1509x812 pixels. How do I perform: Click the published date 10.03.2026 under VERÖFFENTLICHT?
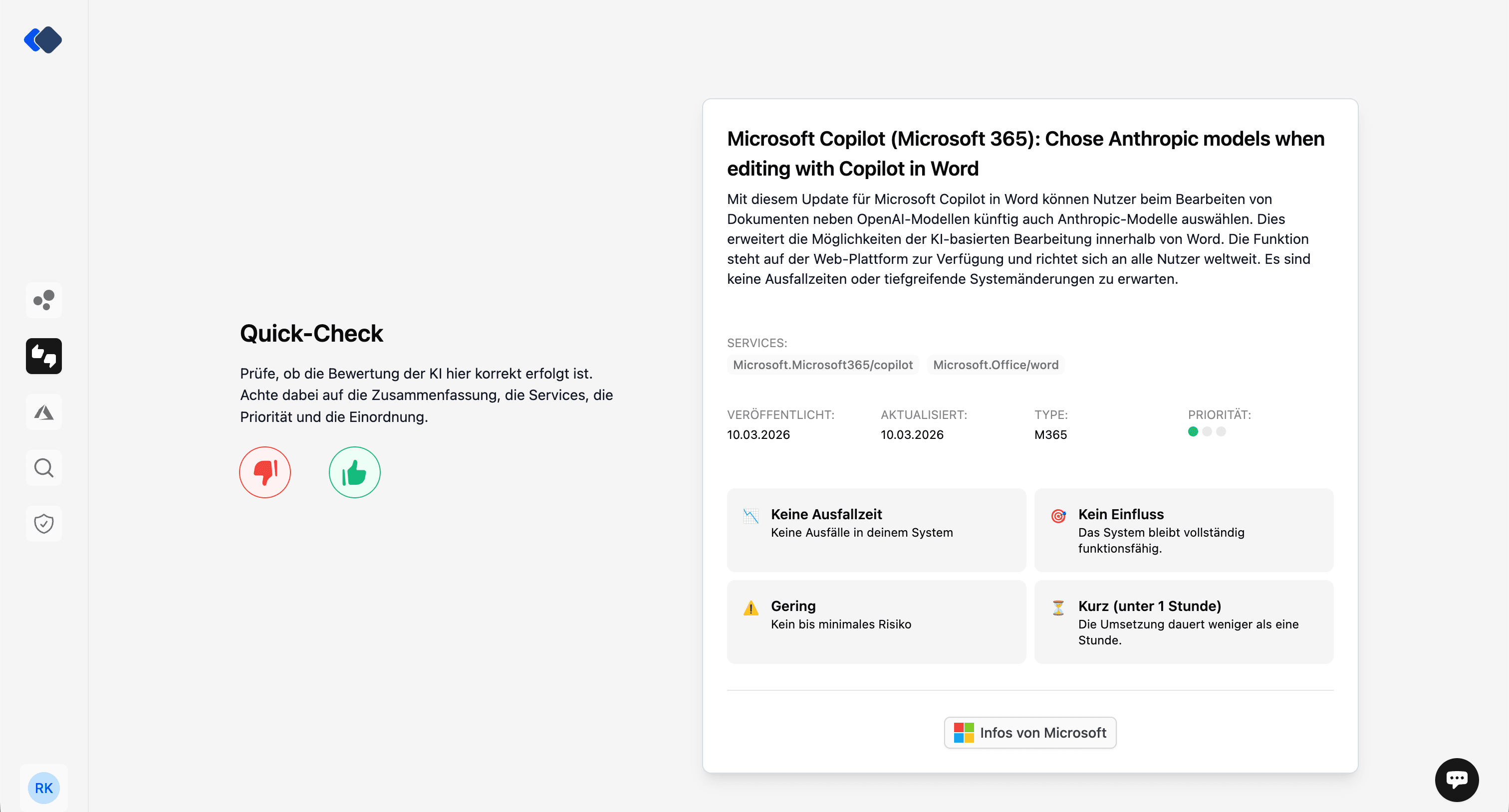758,434
